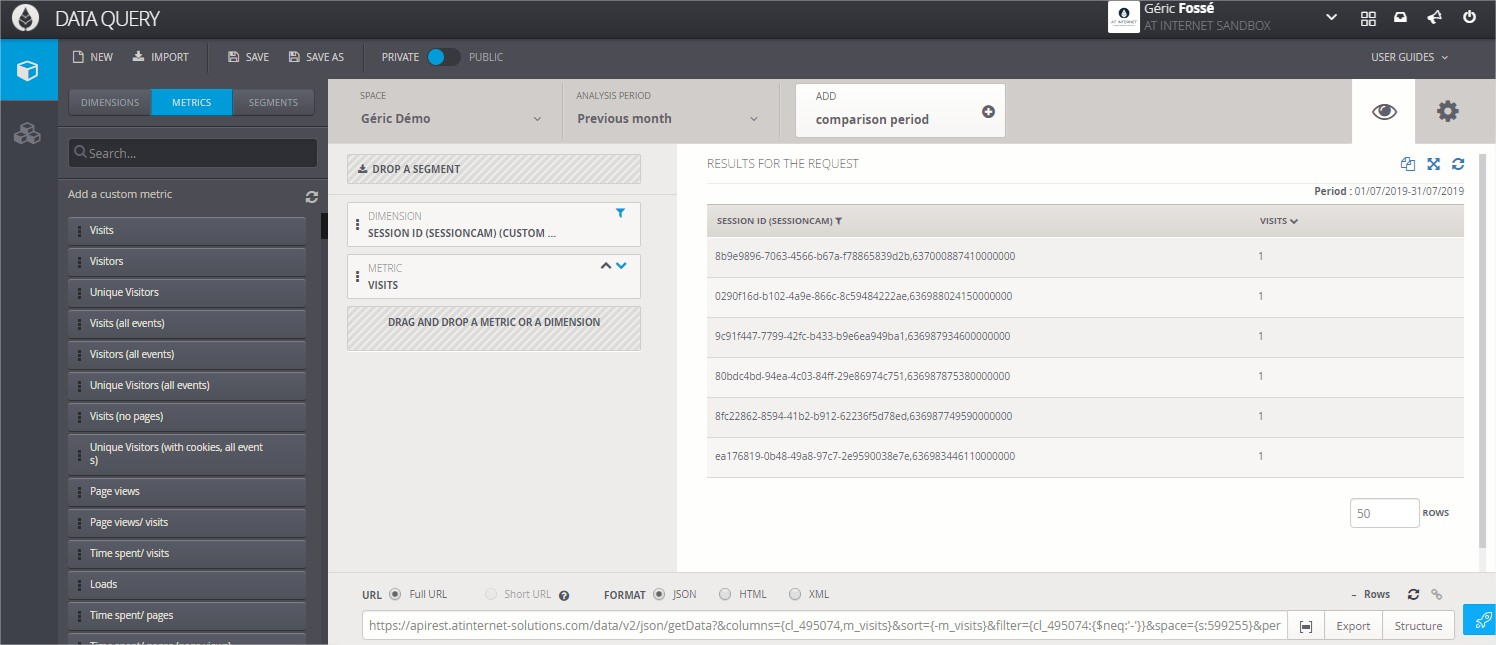Click the eye preview icon
The height and width of the screenshot is (645, 1496).
click(1384, 111)
